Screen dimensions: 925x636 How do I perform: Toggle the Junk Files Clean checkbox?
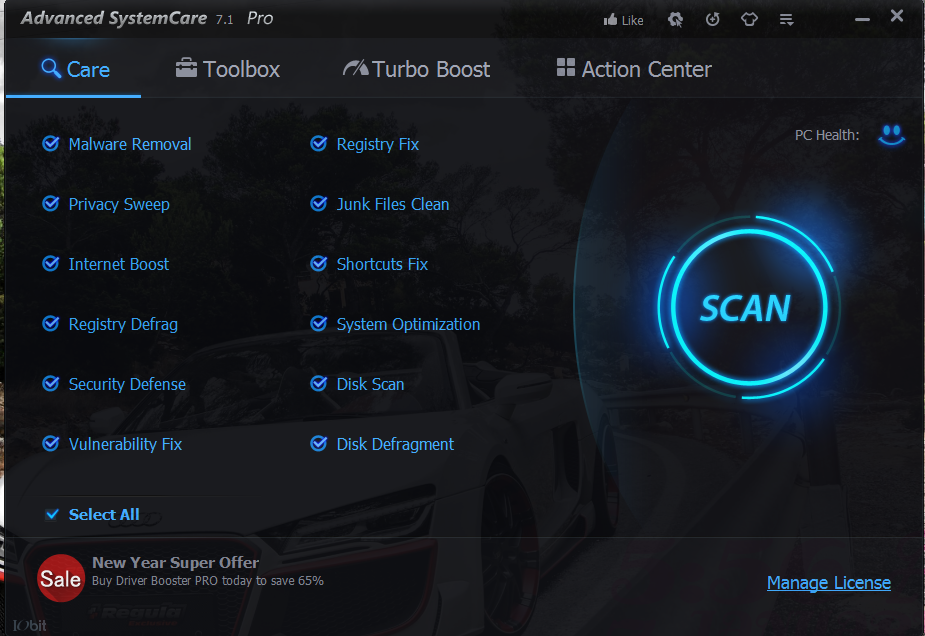pos(319,204)
